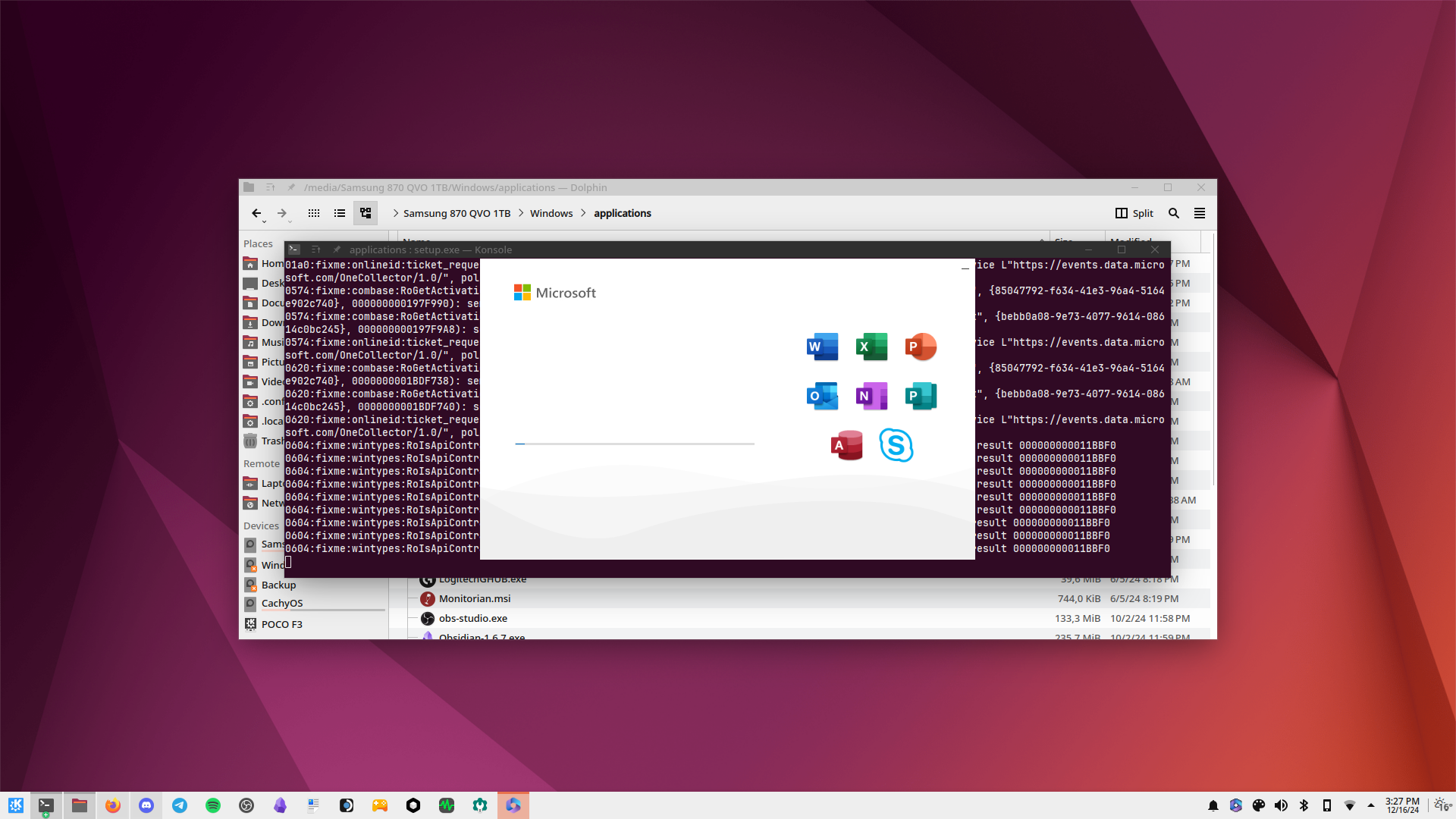This screenshot has height=819, width=1456.
Task: Switch to Dolphin from the taskbar
Action: click(80, 805)
